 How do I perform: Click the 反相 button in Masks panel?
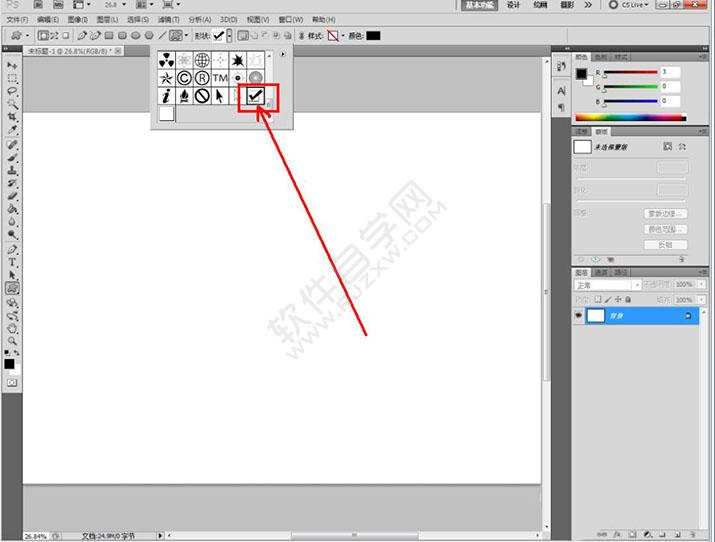coord(665,245)
